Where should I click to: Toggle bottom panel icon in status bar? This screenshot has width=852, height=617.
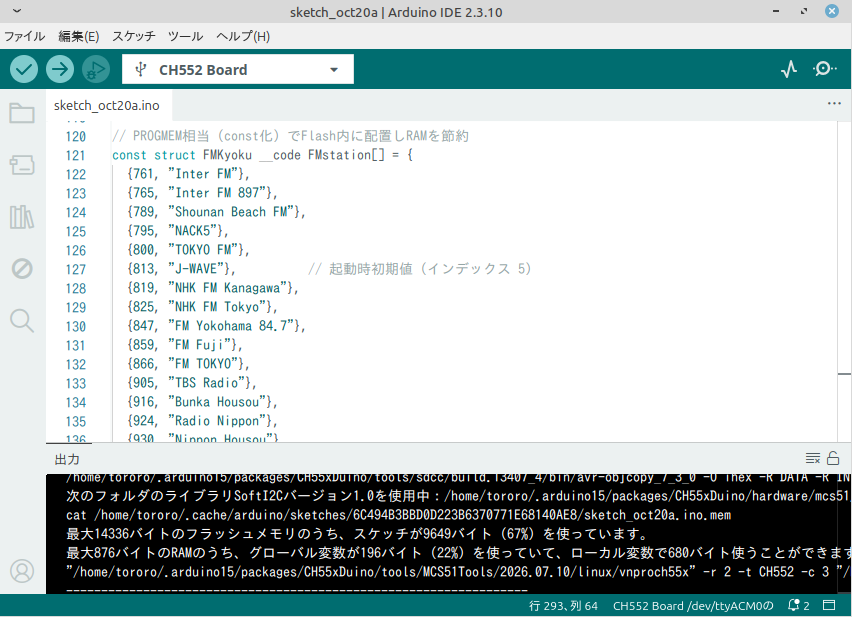(x=829, y=605)
